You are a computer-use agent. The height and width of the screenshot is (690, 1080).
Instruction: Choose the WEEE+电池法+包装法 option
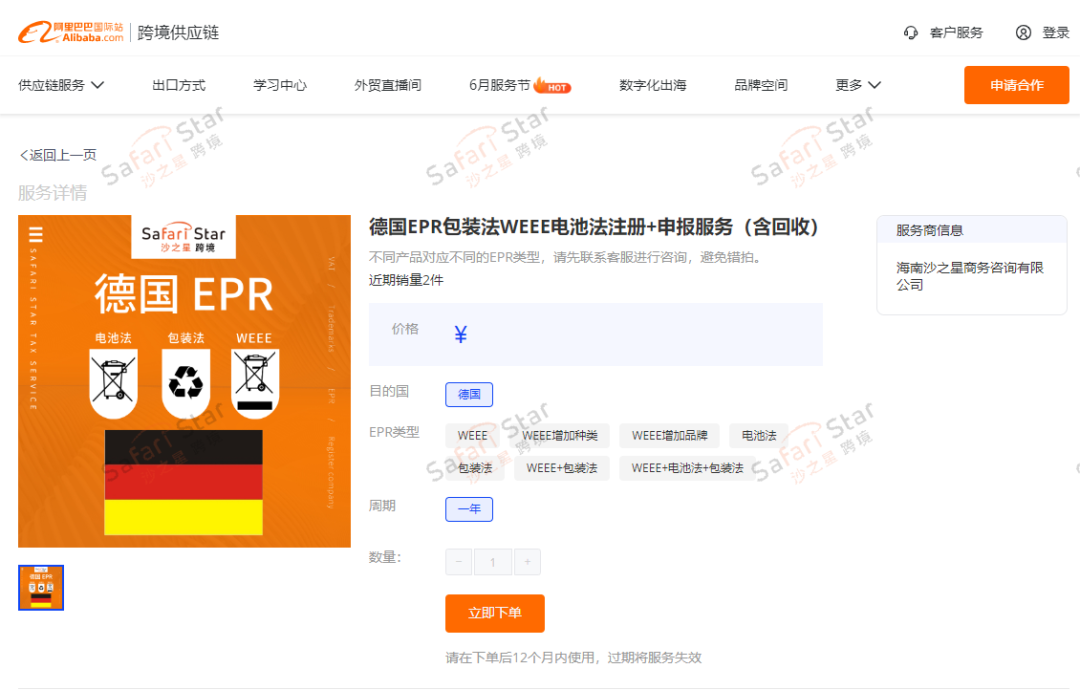click(689, 468)
